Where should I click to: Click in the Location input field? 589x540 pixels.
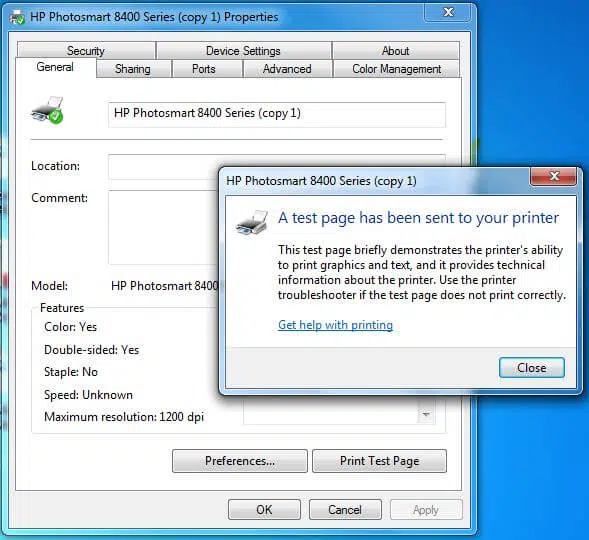(x=163, y=166)
